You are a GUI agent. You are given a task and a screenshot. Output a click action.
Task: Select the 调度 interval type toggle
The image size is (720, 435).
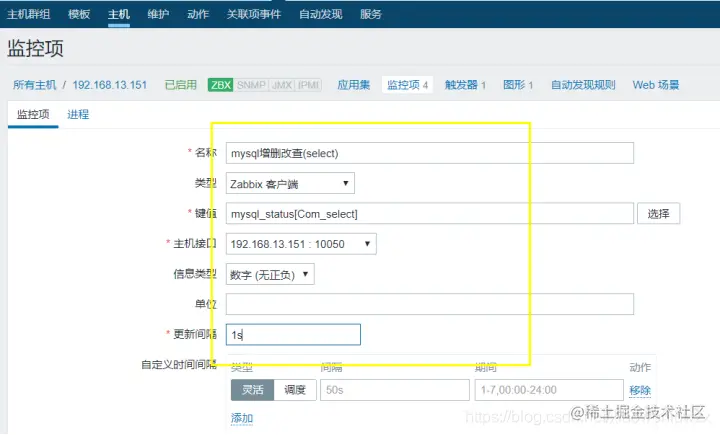coord(295,390)
